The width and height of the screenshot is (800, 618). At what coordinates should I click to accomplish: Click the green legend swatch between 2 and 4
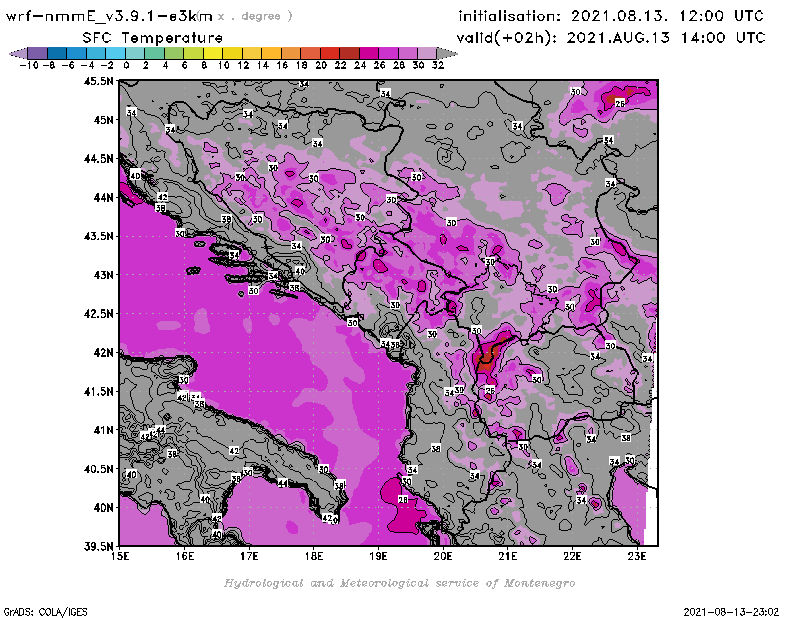point(155,53)
